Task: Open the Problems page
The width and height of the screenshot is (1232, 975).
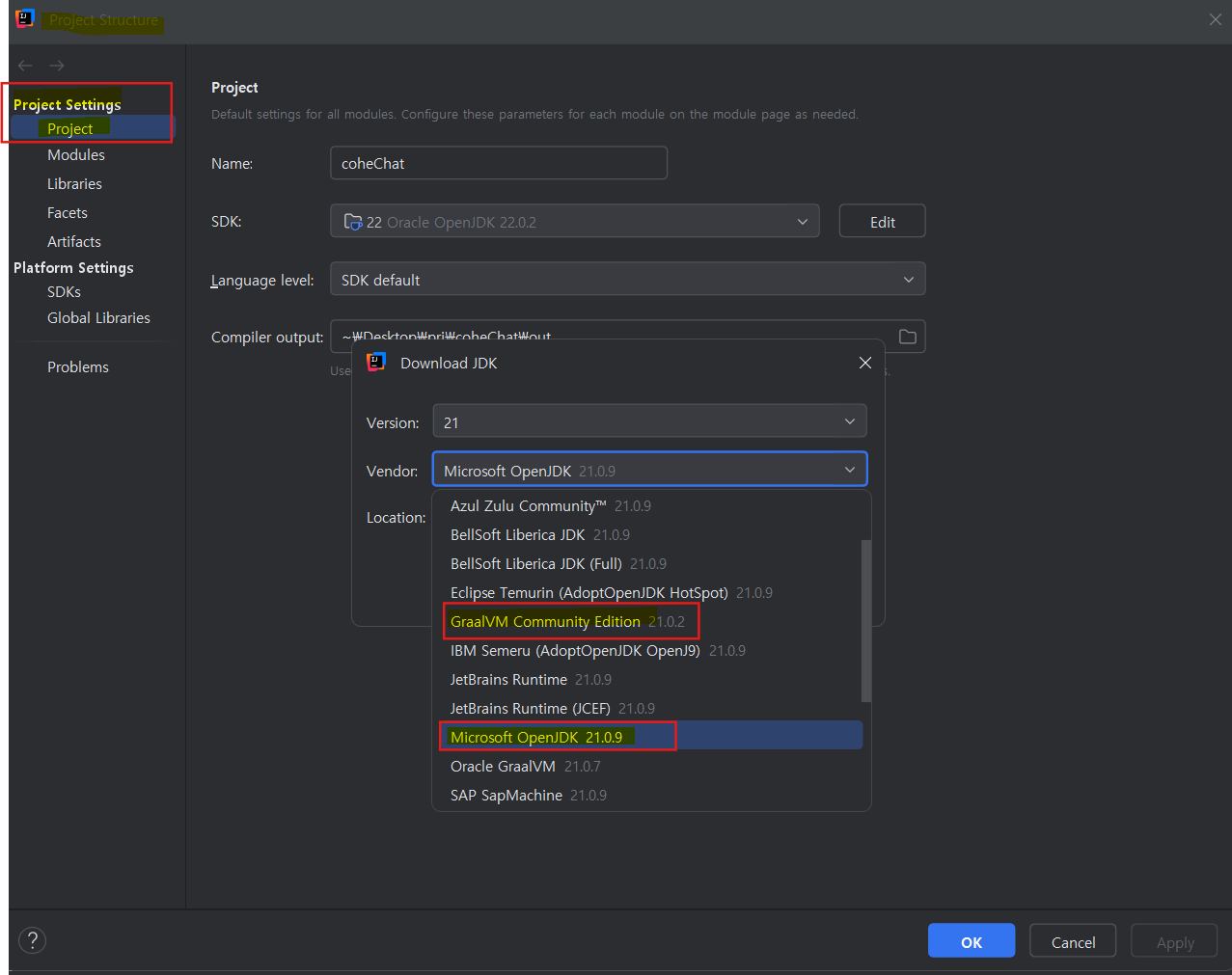Action: pos(78,367)
